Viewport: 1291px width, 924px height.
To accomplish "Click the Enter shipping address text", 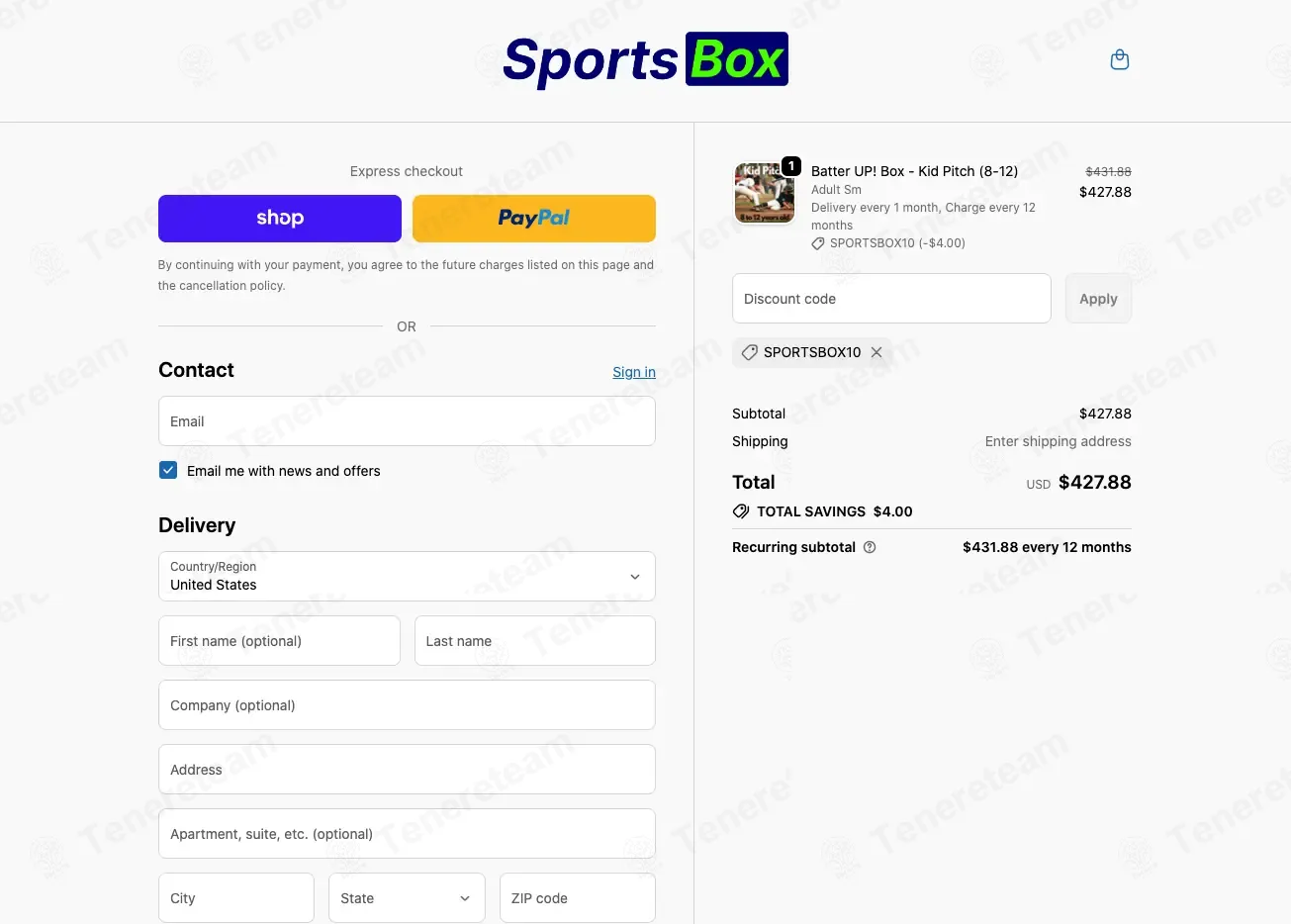I will [1058, 441].
